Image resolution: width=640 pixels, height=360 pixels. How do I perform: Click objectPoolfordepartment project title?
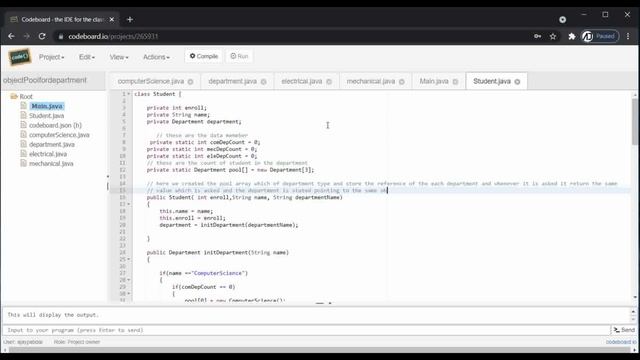[45, 80]
